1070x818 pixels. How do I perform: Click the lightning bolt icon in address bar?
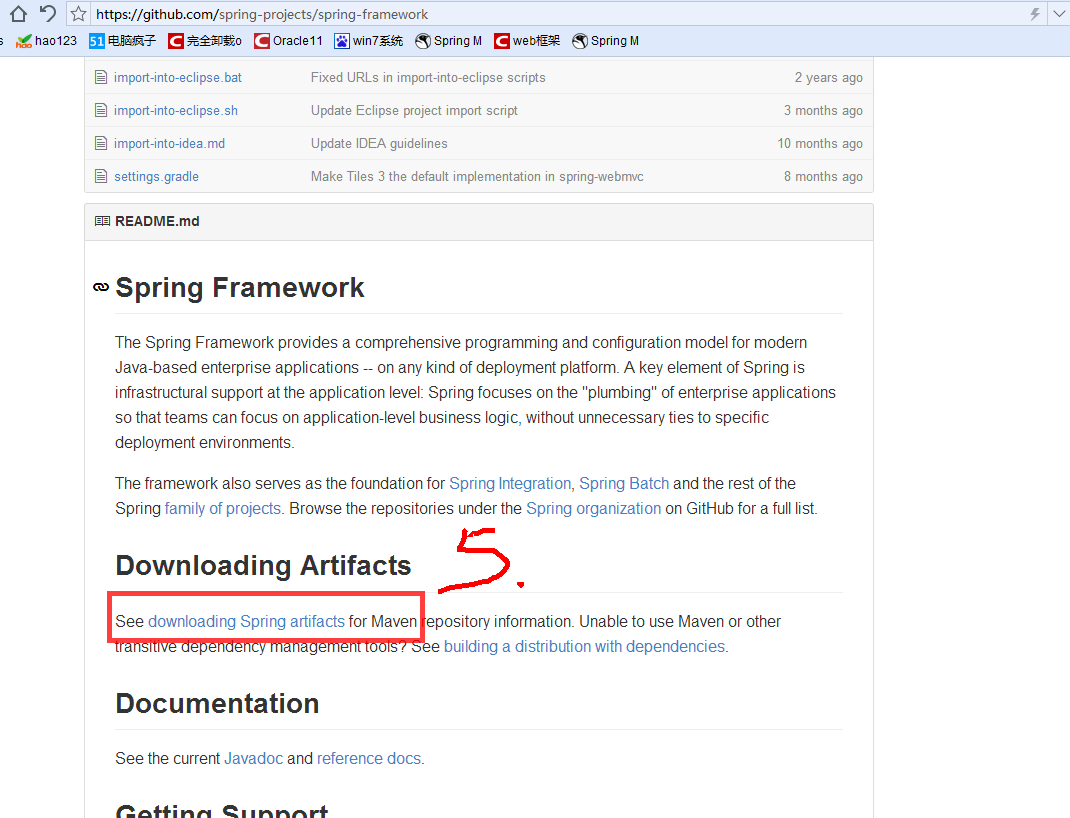(x=1035, y=14)
